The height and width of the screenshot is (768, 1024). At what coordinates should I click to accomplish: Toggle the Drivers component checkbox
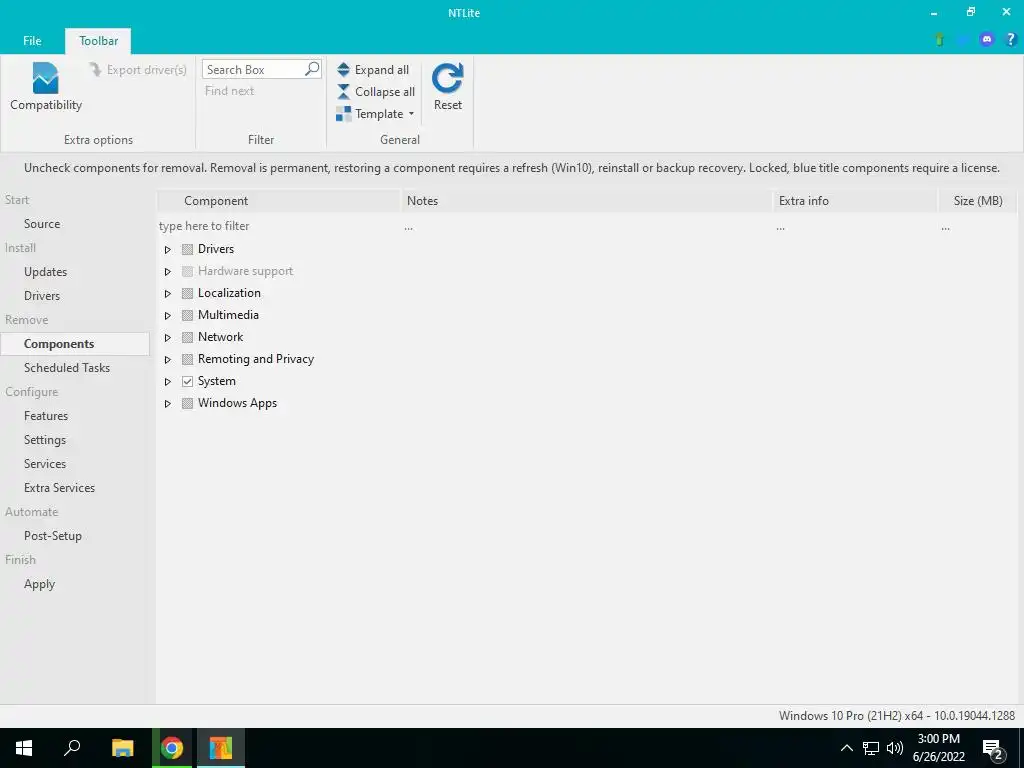tap(187, 249)
